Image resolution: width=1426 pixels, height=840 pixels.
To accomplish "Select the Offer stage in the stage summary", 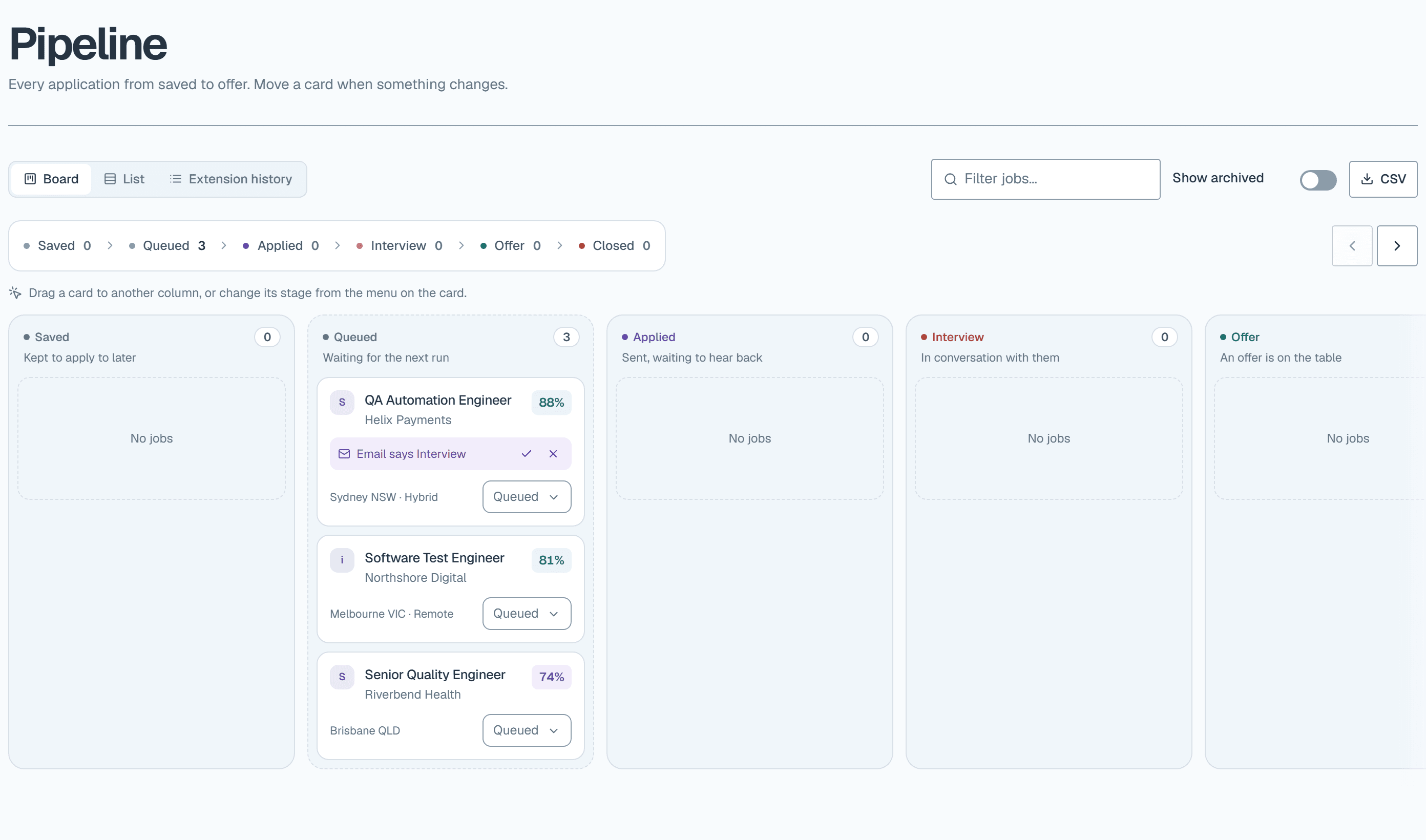I will pyautogui.click(x=510, y=246).
